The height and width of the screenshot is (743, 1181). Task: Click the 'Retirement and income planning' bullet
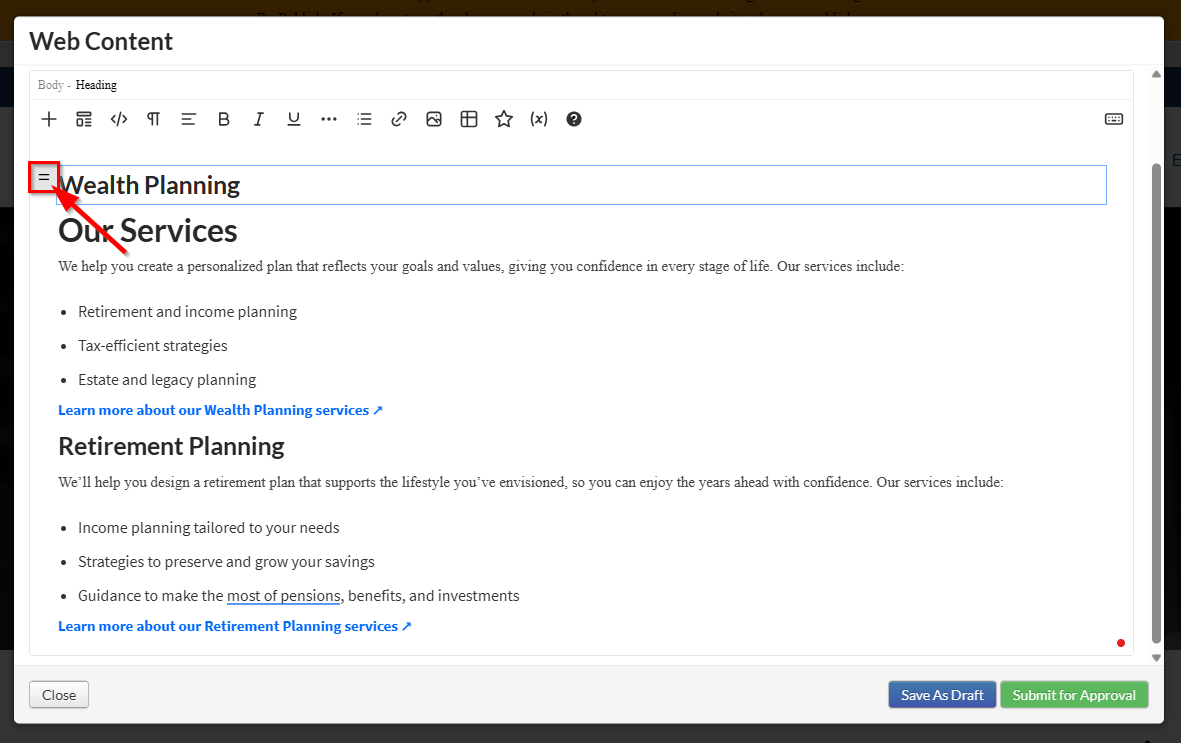(x=188, y=312)
